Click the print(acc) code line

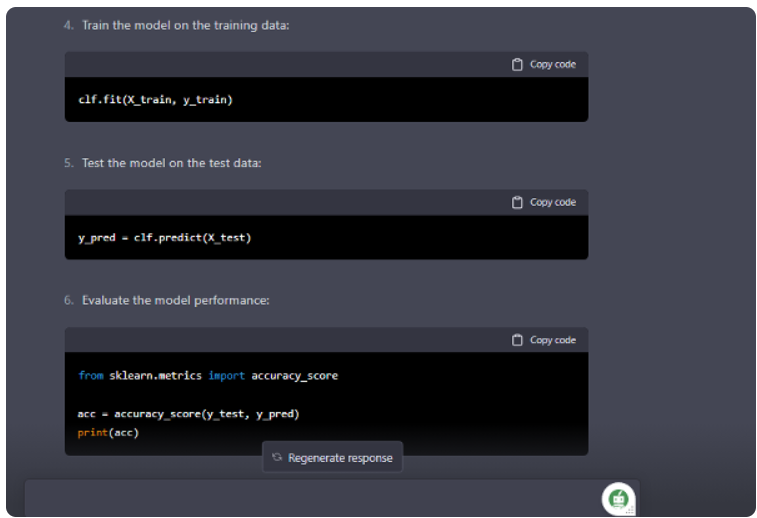[x=108, y=433]
